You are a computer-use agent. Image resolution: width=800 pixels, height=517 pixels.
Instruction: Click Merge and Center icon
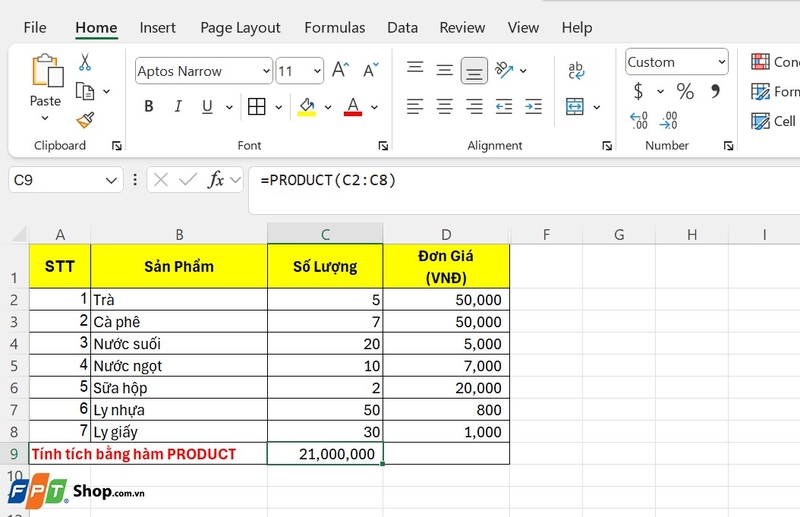[x=575, y=107]
